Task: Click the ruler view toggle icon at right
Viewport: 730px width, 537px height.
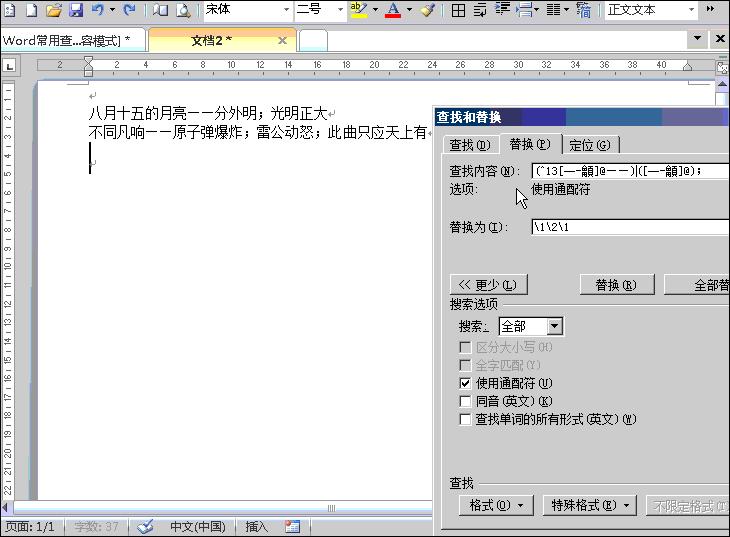Action: 723,68
